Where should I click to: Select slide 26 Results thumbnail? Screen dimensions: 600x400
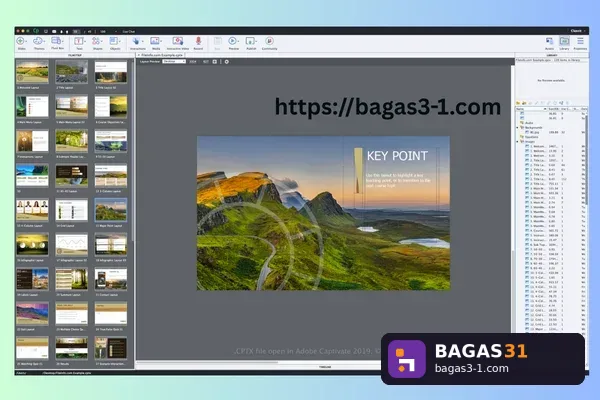pyautogui.click(x=72, y=348)
